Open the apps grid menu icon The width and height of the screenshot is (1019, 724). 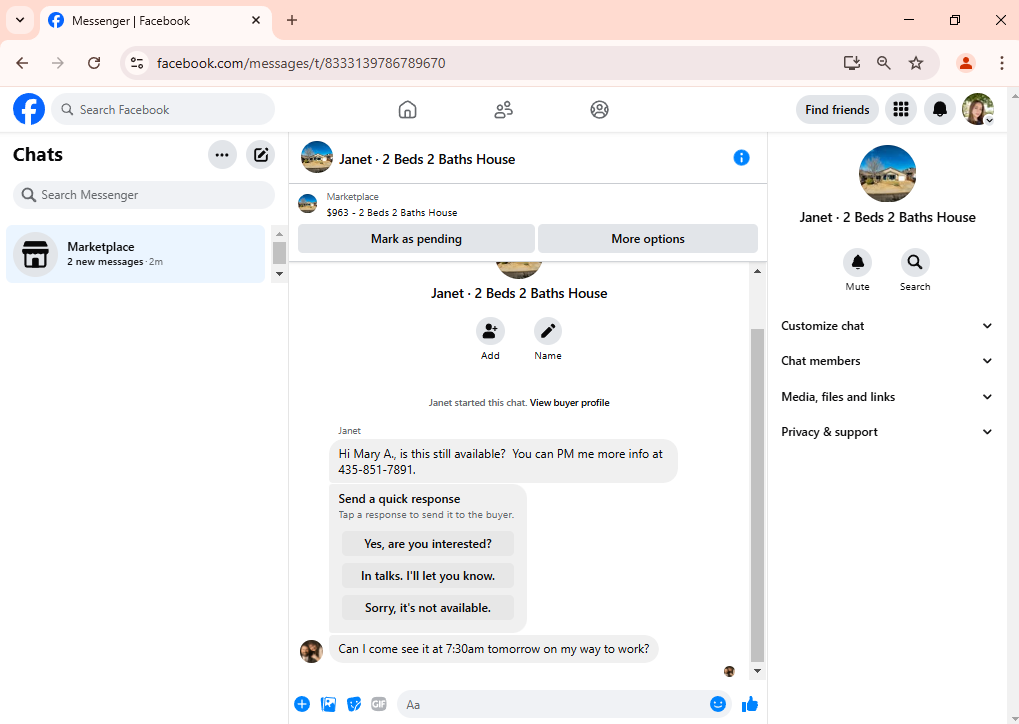click(x=901, y=109)
